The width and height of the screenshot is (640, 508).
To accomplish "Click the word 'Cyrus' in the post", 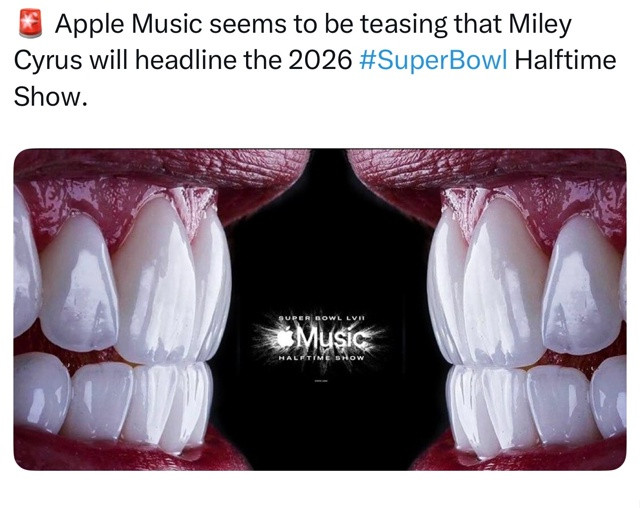I will click(48, 61).
